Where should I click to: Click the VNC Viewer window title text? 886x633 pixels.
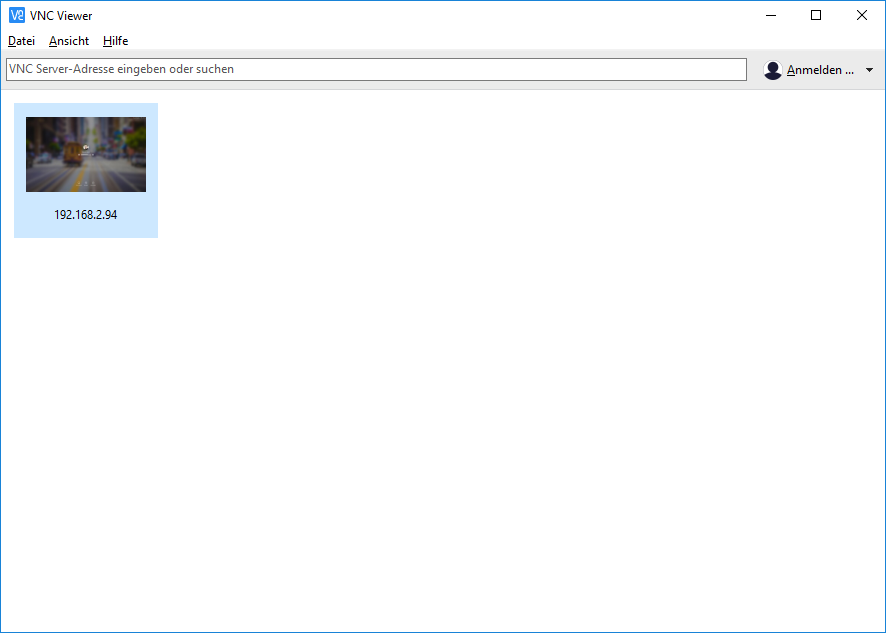point(61,15)
